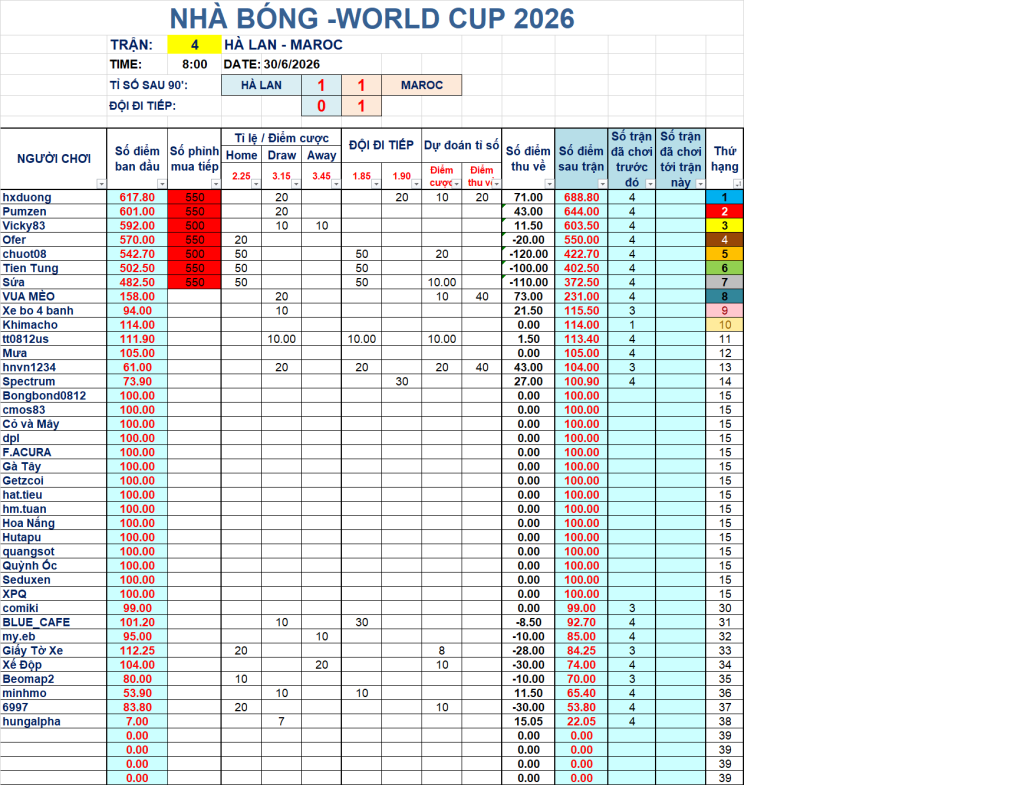Open the Số điểm sau trận filter dropdown
Image resolution: width=1024 pixels, height=785 pixels.
(603, 184)
